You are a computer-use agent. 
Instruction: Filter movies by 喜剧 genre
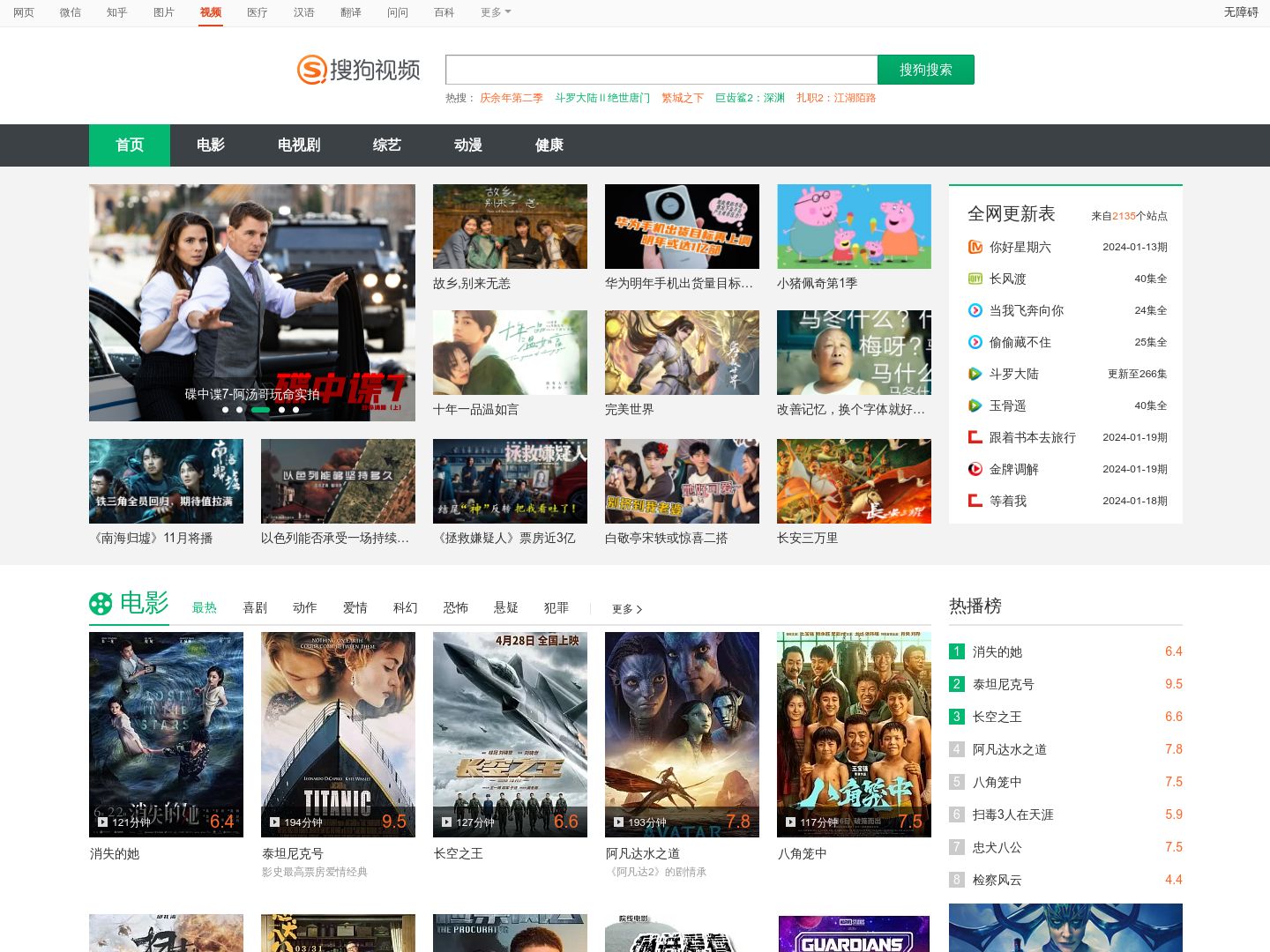(255, 608)
